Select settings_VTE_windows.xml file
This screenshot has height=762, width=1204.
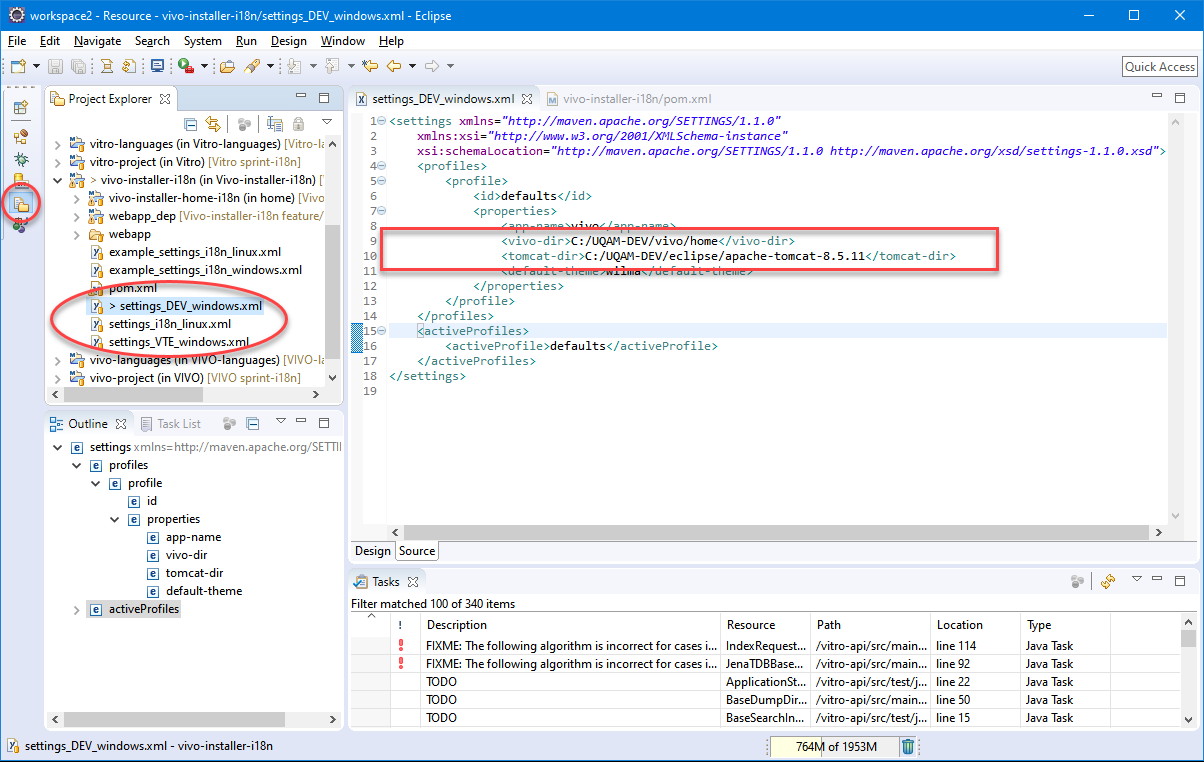[179, 342]
